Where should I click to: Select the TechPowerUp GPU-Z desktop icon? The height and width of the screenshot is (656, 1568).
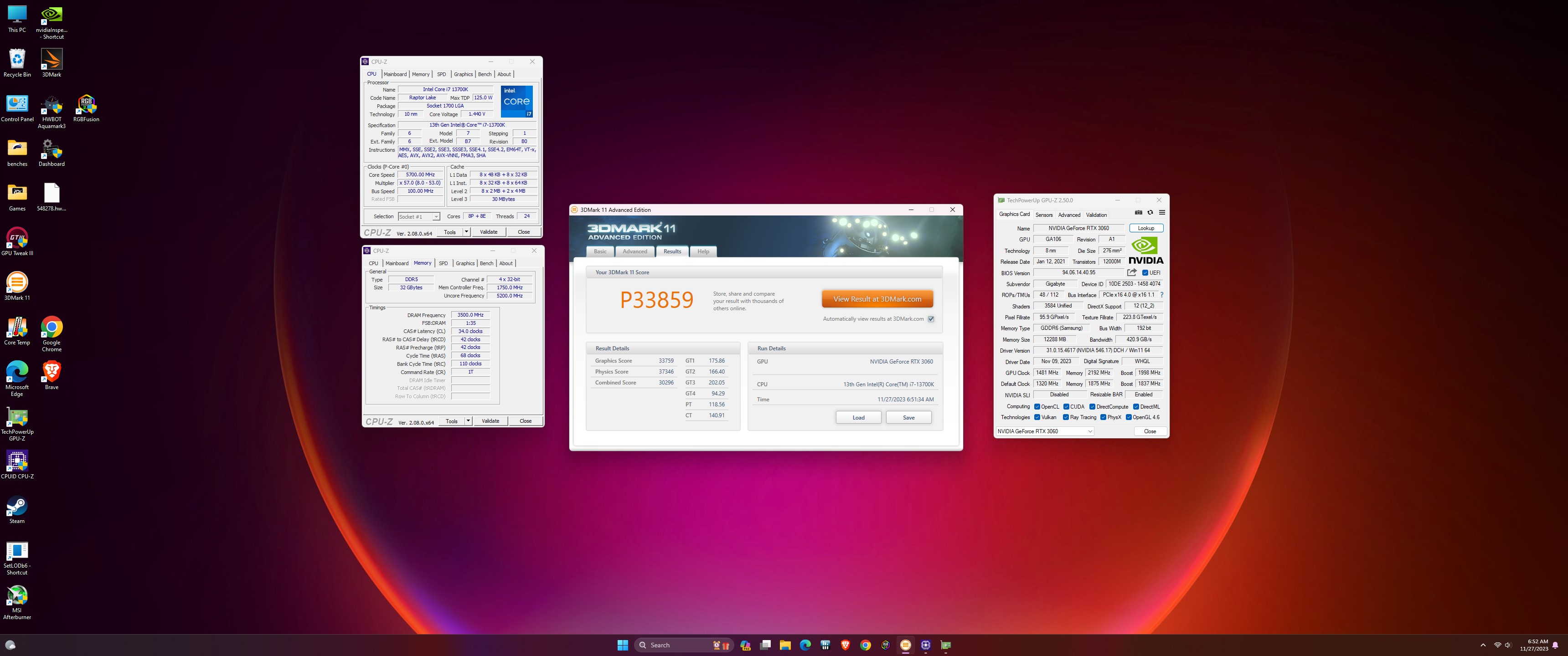[17, 424]
